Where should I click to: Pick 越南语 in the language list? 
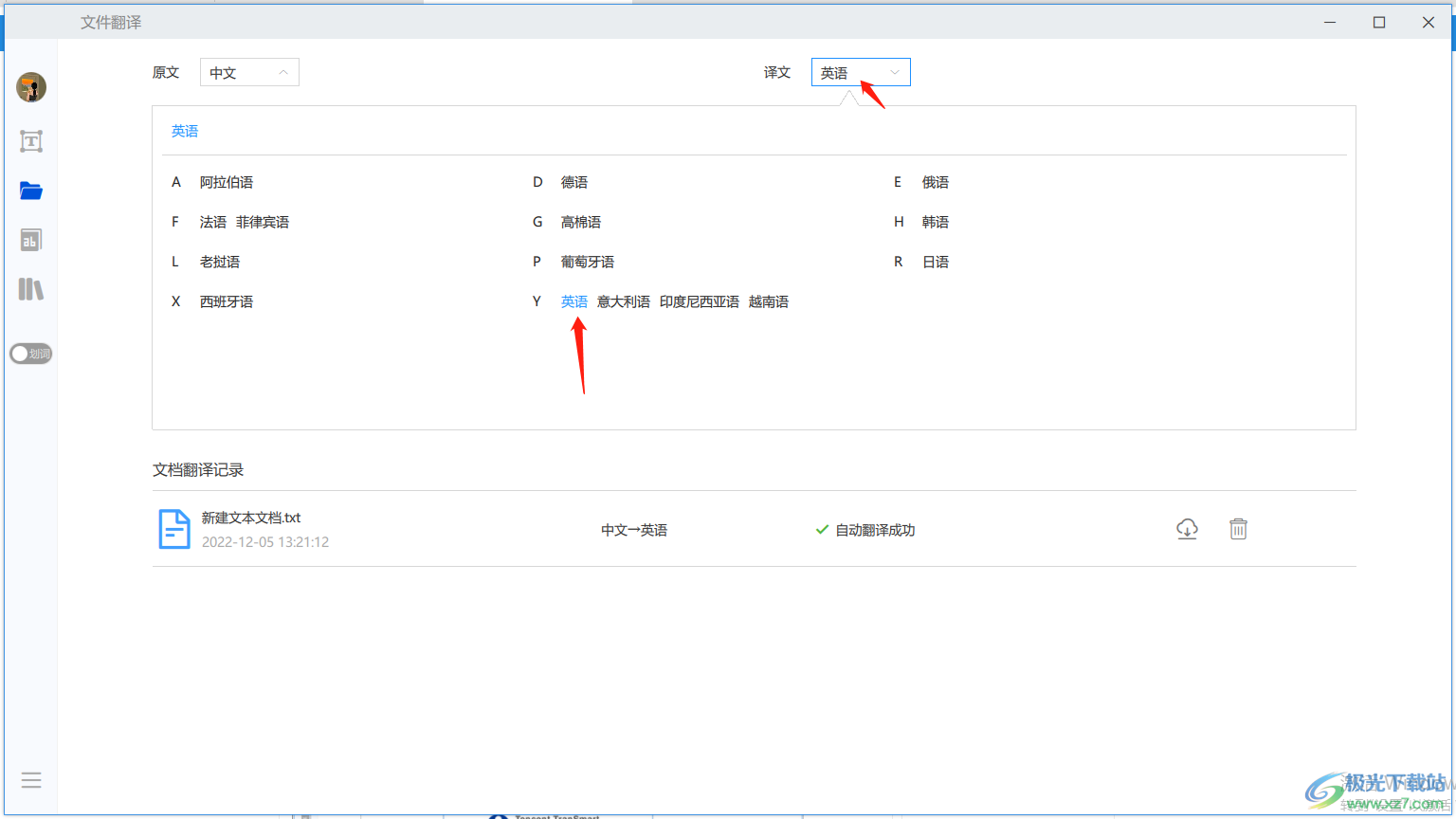coord(769,301)
